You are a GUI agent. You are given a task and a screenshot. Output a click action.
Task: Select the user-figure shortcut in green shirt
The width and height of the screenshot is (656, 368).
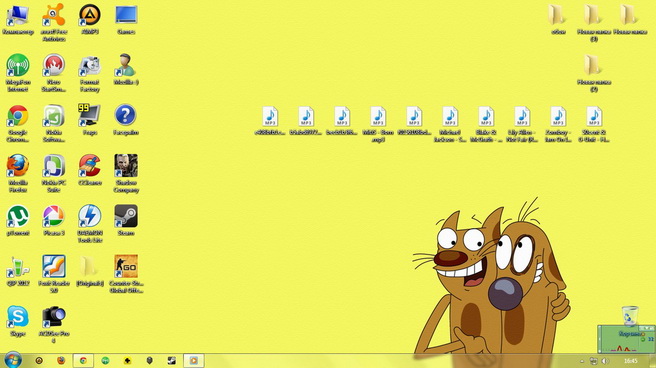tap(126, 70)
